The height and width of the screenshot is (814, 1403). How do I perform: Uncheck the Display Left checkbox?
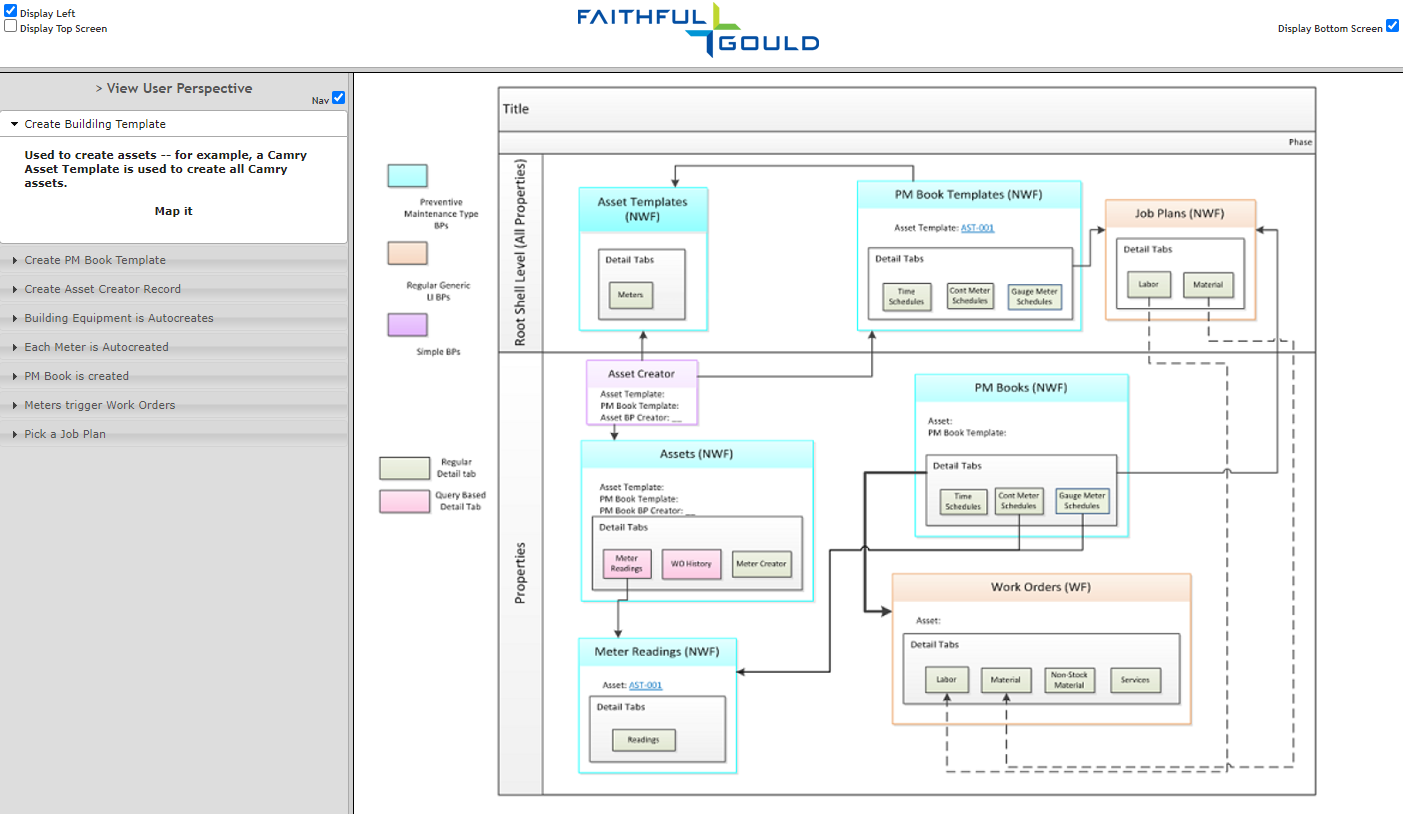tap(11, 12)
